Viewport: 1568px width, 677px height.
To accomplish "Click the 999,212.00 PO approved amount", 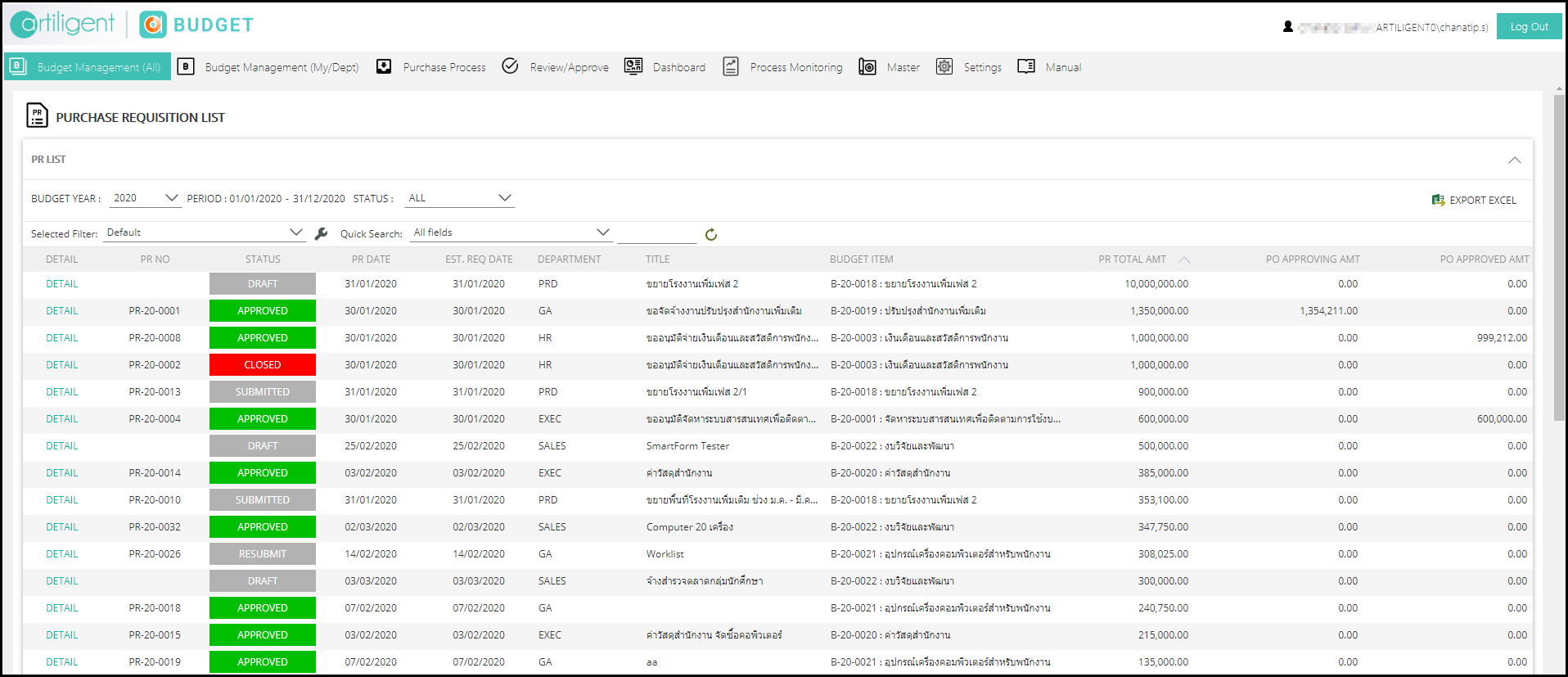I will (1502, 338).
